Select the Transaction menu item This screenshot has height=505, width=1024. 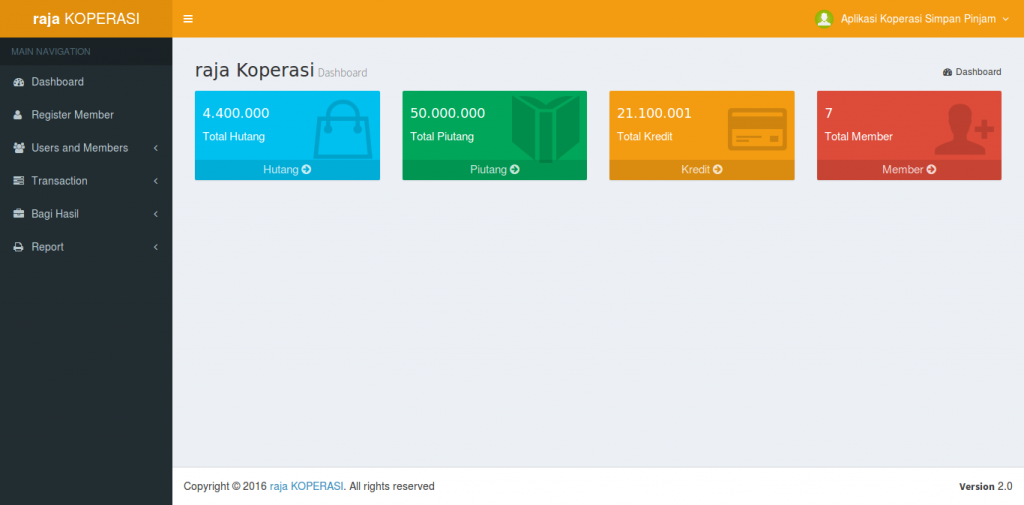pyautogui.click(x=86, y=181)
